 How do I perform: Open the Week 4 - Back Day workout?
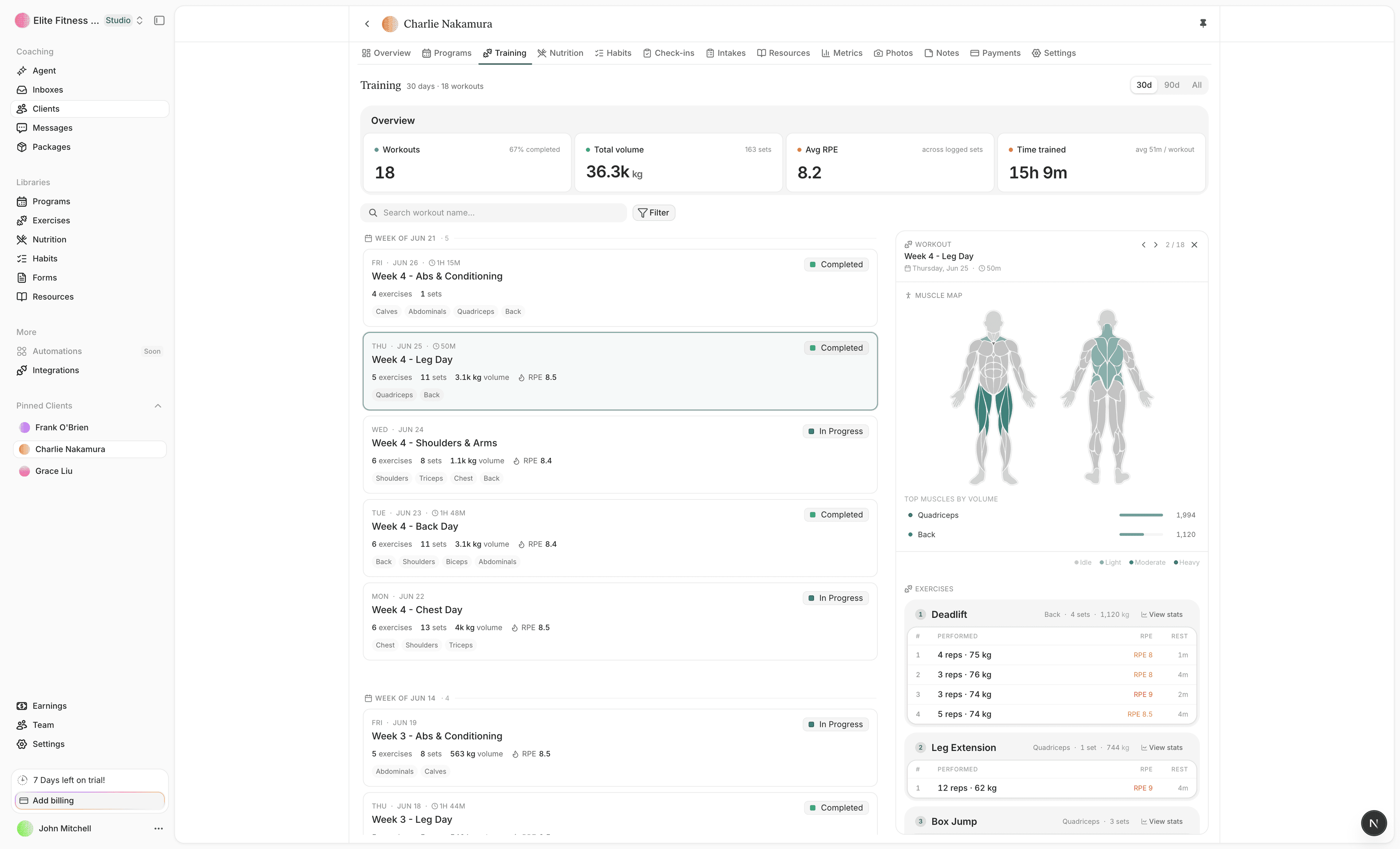click(x=620, y=538)
